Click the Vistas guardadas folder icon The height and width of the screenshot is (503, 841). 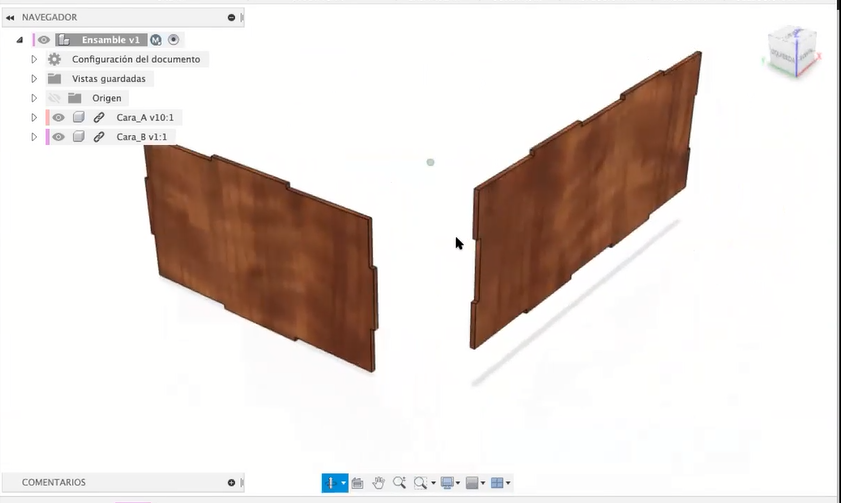54,79
